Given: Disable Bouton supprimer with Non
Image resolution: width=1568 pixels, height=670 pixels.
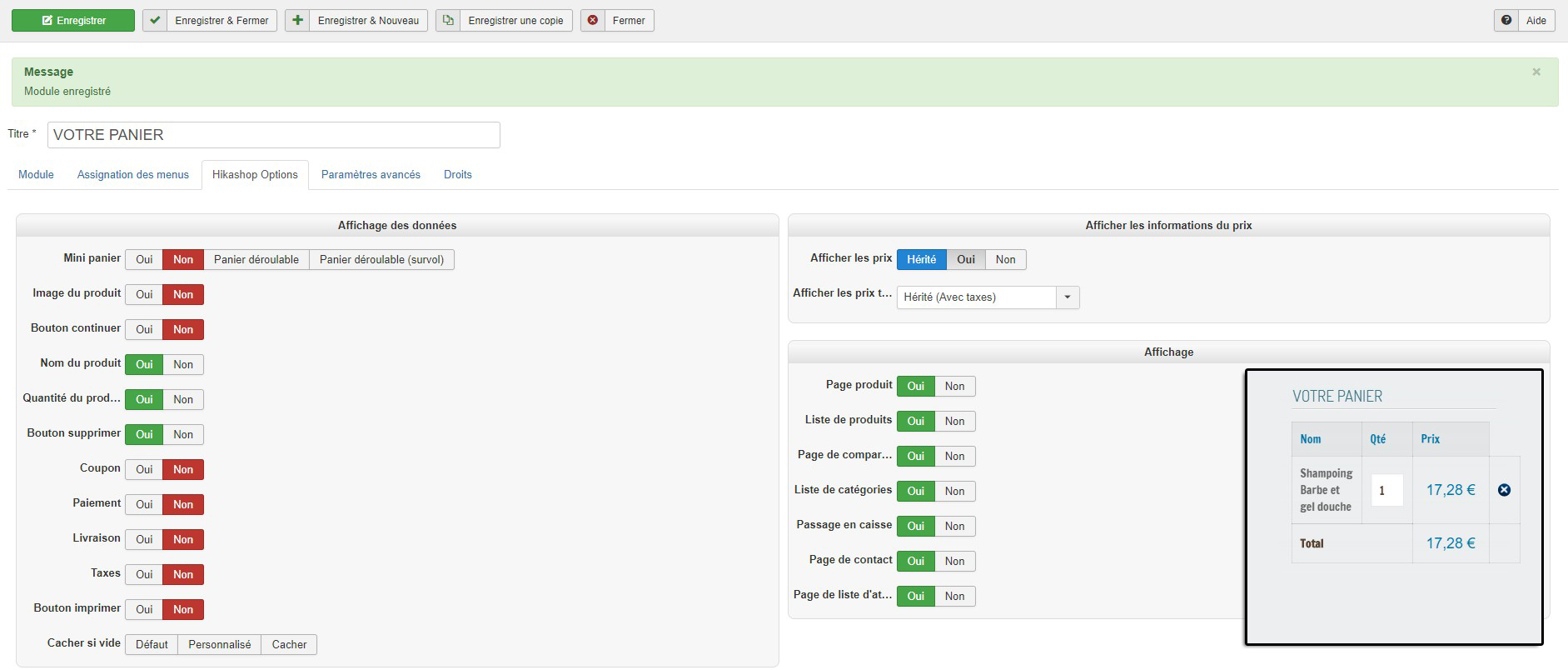Looking at the screenshot, I should coord(183,435).
